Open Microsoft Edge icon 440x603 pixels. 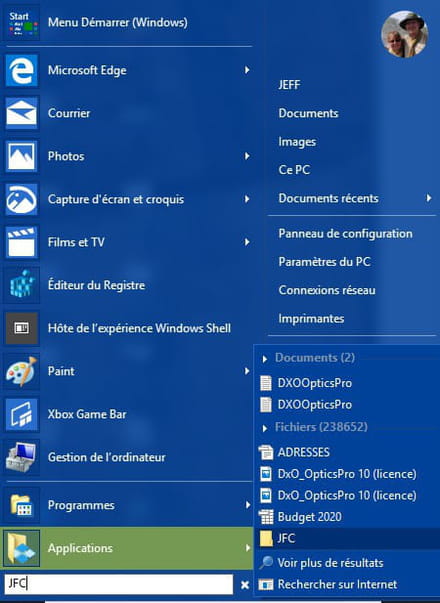tap(22, 70)
